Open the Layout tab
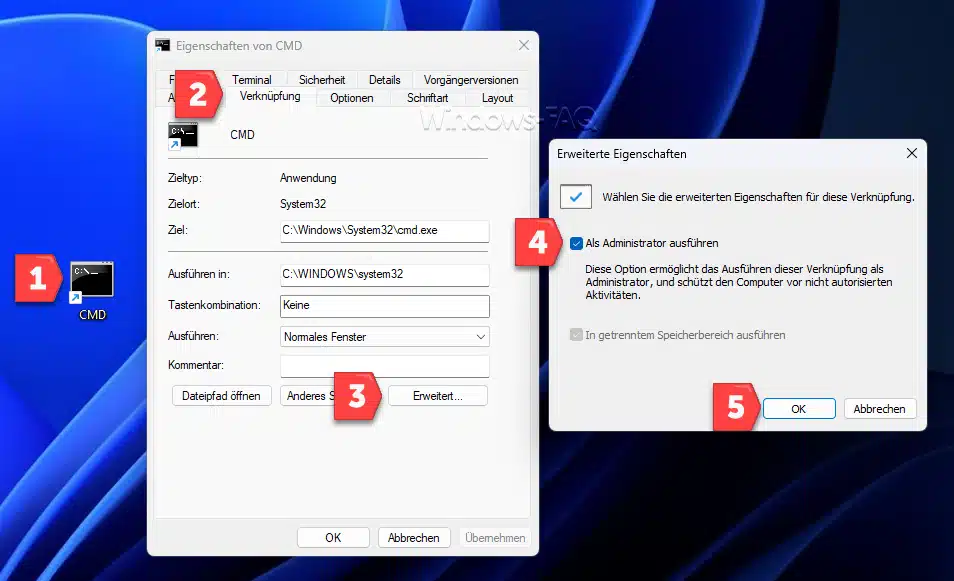 (497, 98)
